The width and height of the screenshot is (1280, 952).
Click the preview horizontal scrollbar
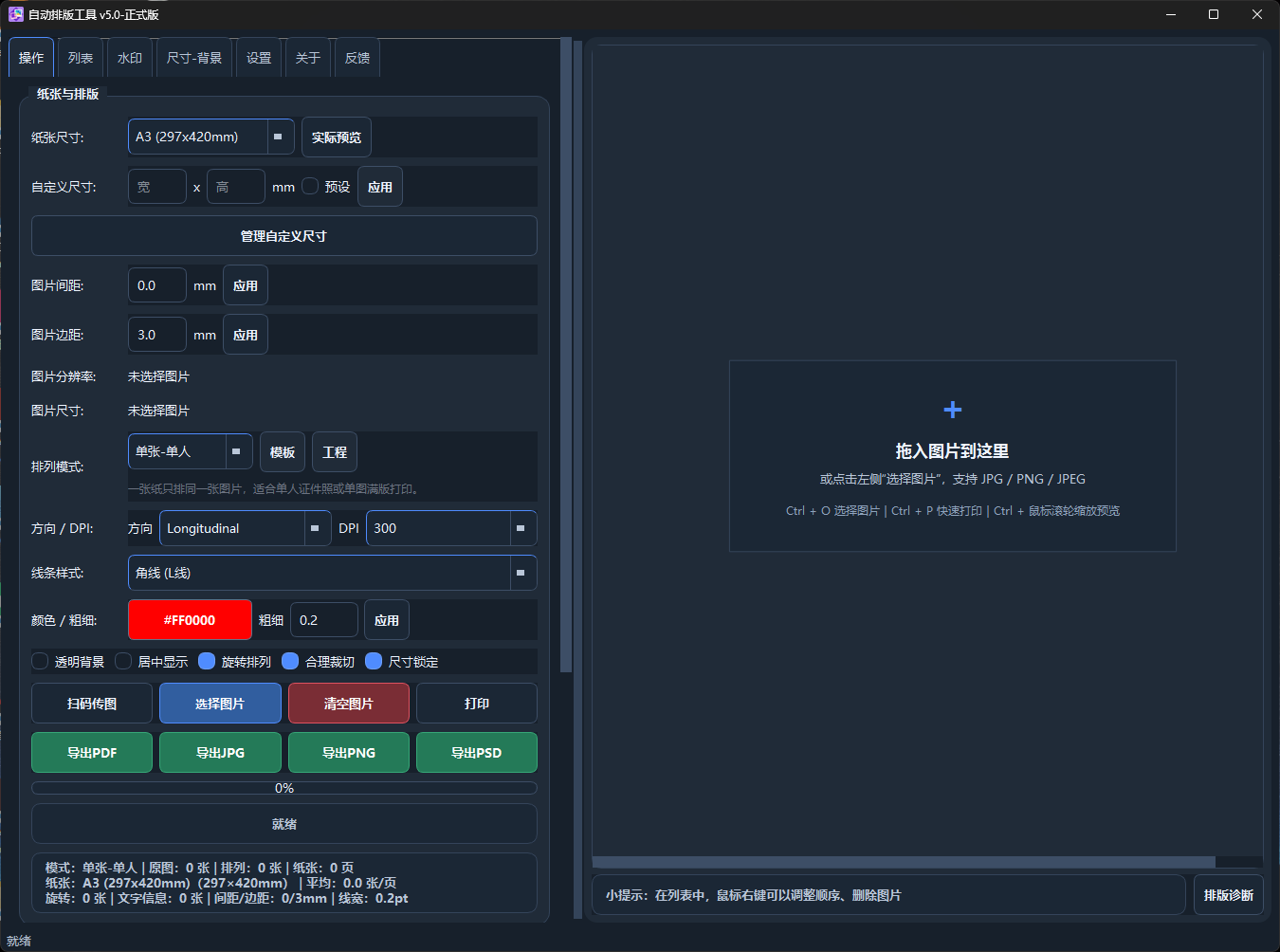tap(904, 862)
